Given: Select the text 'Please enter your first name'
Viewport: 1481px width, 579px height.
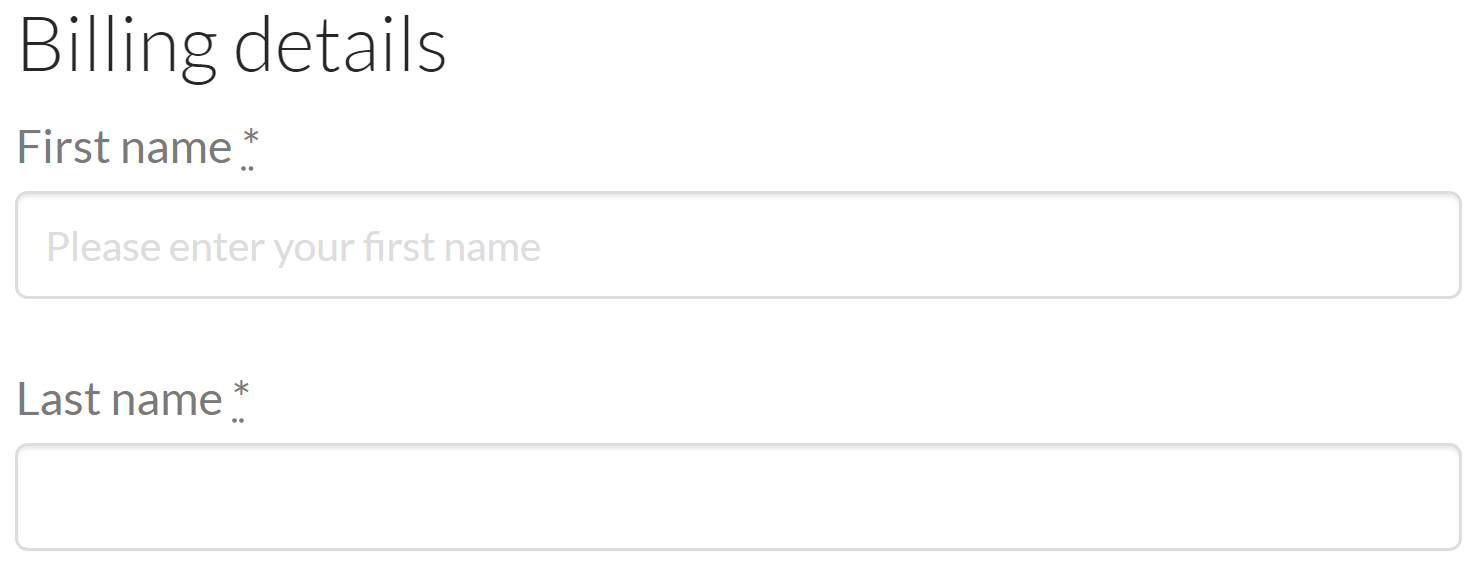Looking at the screenshot, I should (x=295, y=245).
